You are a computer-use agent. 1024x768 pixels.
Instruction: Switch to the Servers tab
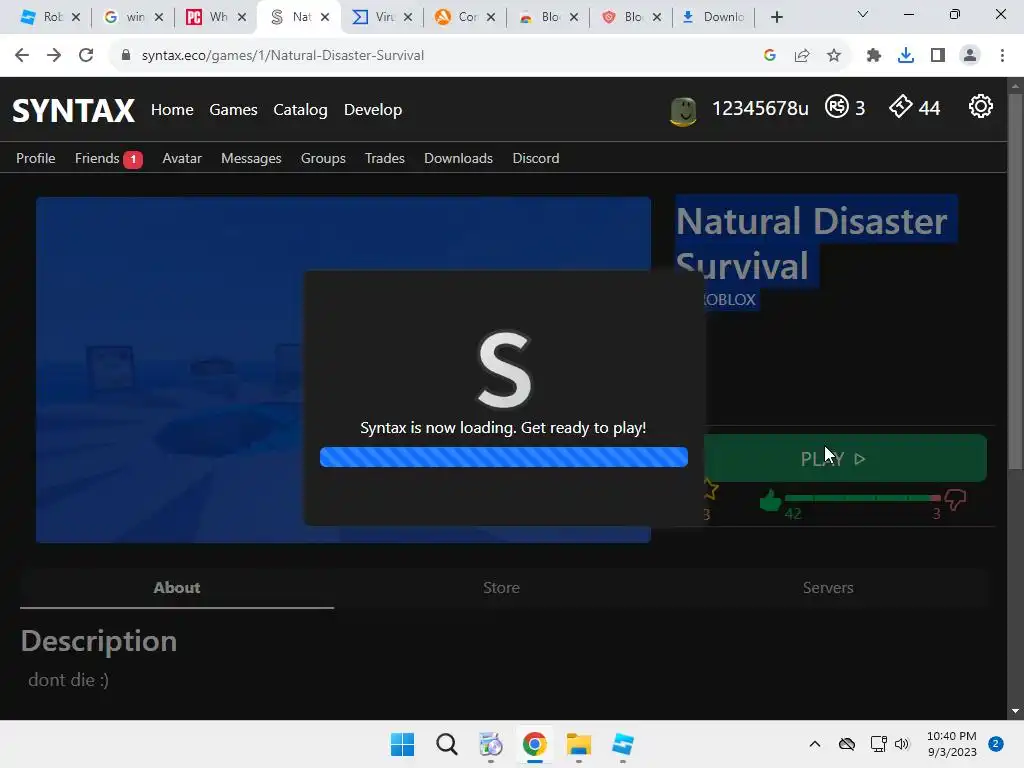pyautogui.click(x=827, y=588)
